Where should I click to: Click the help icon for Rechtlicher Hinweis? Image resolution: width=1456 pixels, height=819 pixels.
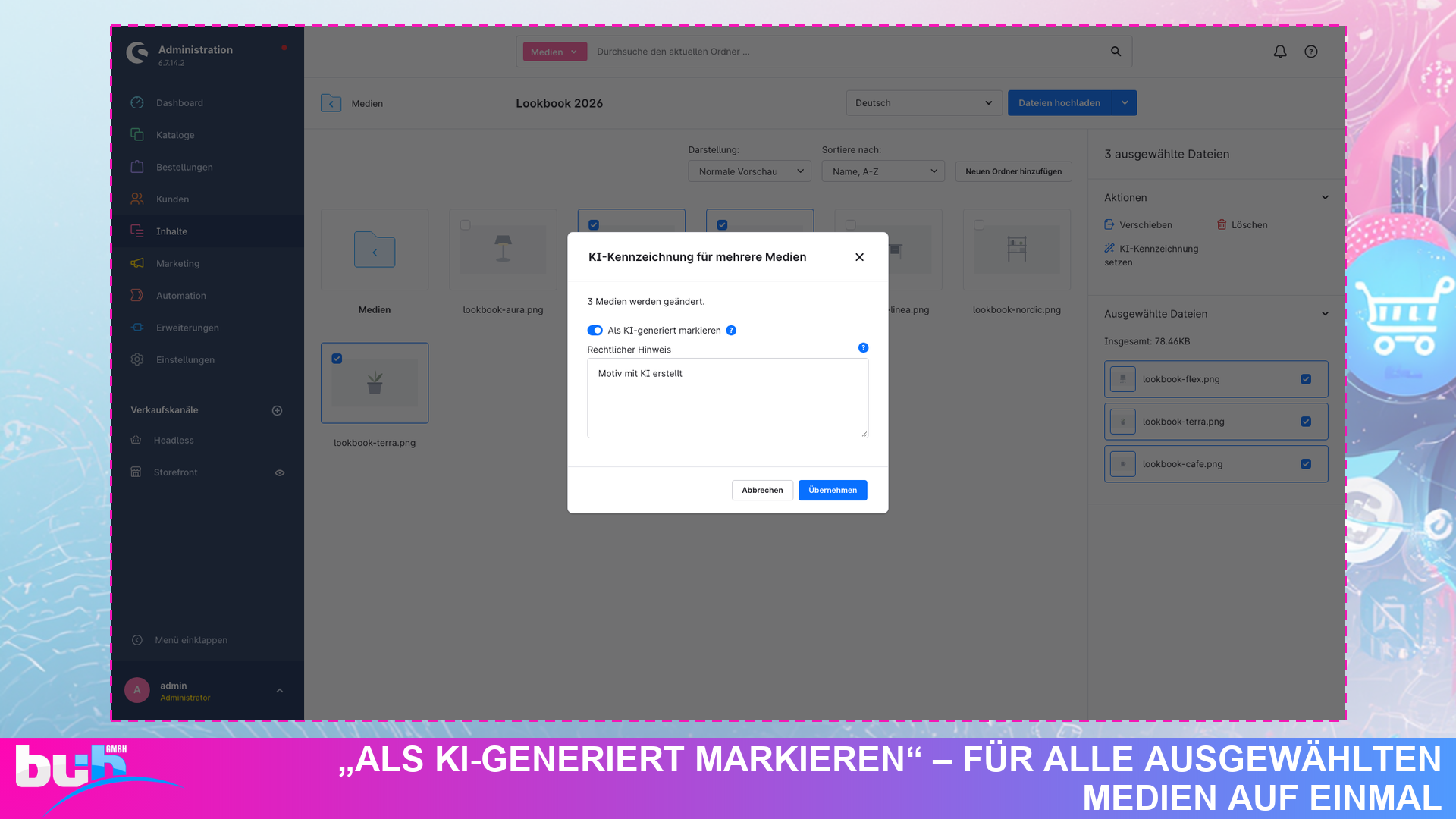click(x=863, y=348)
